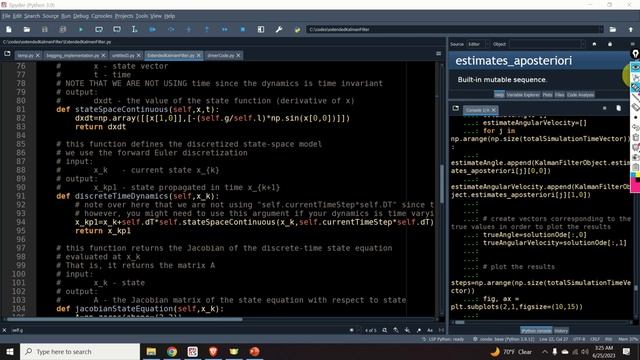The height and width of the screenshot is (360, 640).
Task: Run cell and advance to next
Action: point(117,29)
